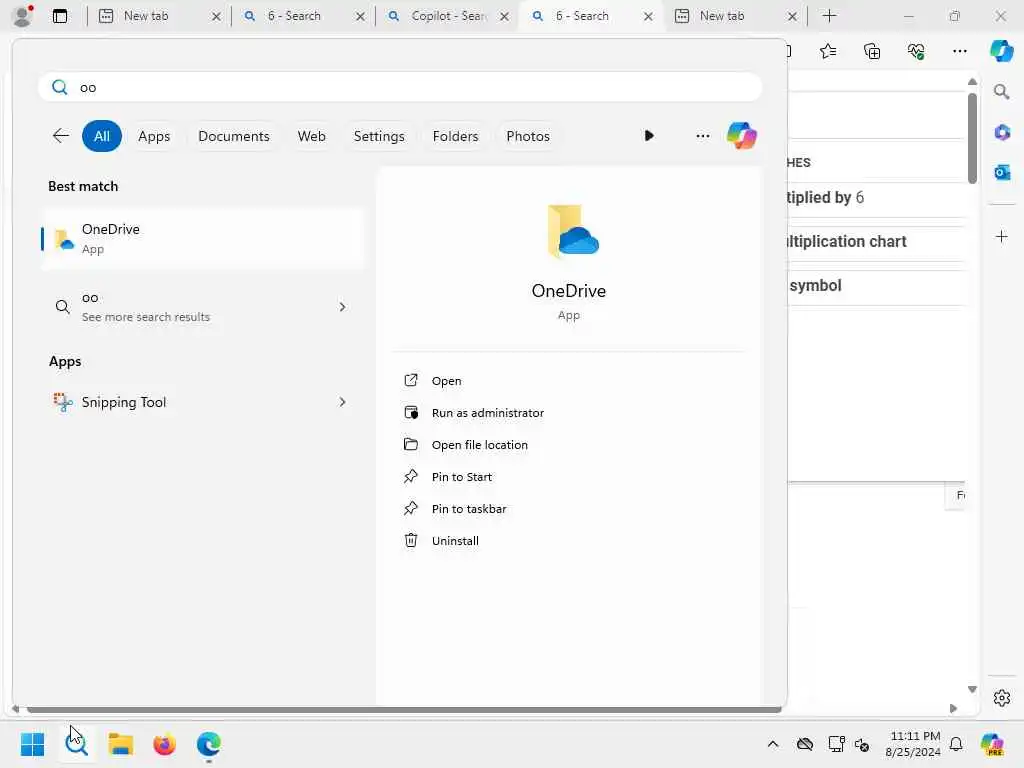Click the Edge vertical scrollbar thumb
The image size is (1024, 768).
972,138
